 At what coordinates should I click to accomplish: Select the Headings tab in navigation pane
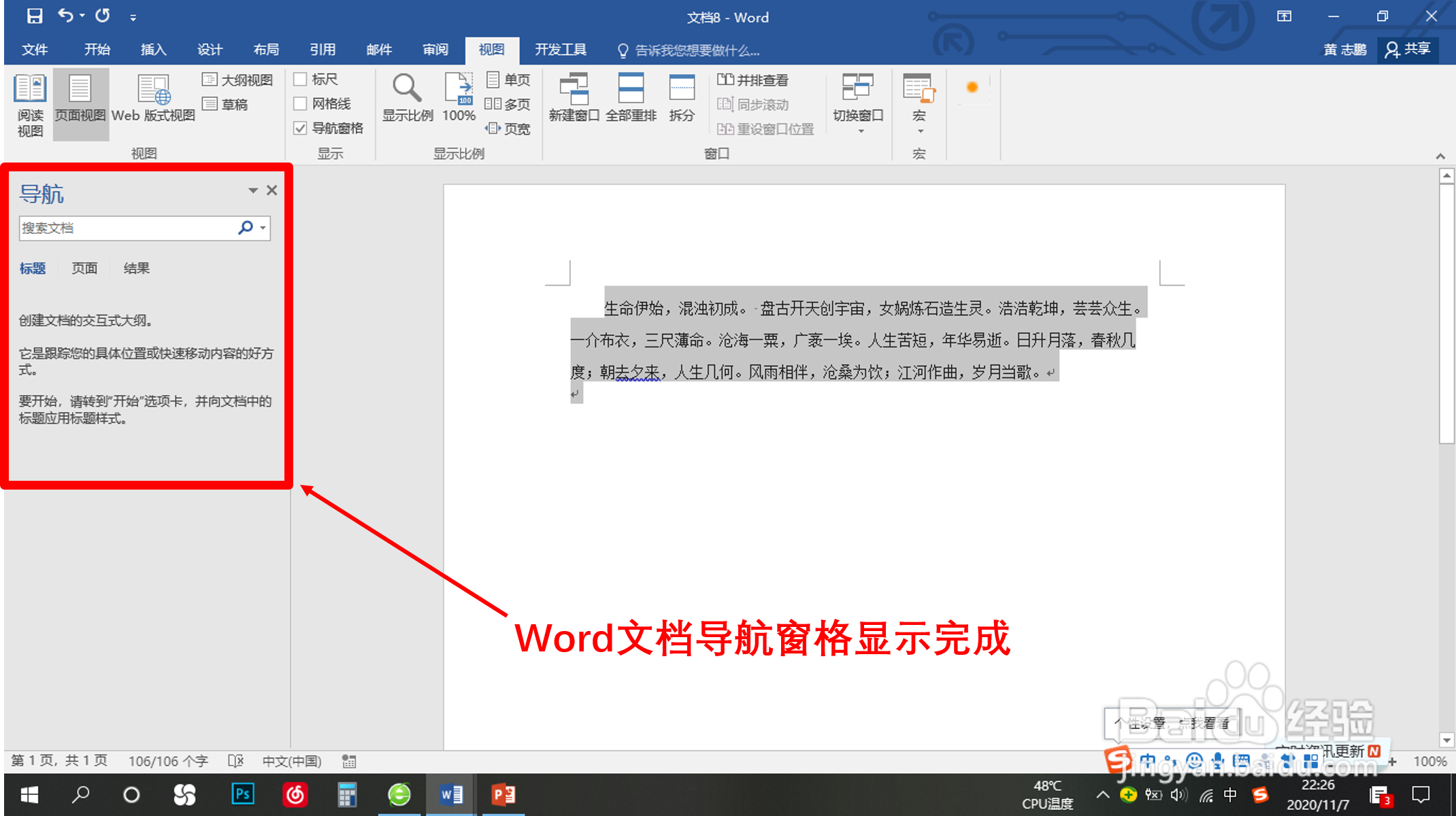point(33,268)
